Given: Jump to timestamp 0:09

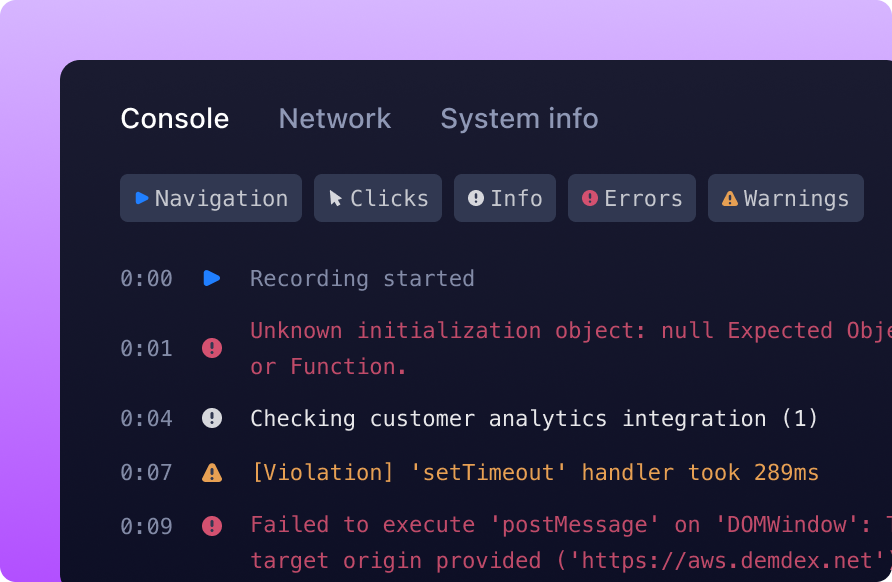Looking at the screenshot, I should [146, 526].
